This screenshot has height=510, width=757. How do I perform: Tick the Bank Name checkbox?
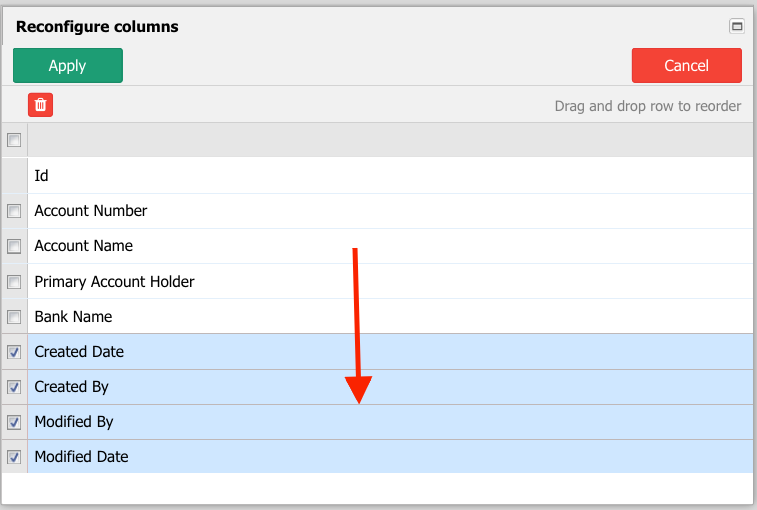14,317
